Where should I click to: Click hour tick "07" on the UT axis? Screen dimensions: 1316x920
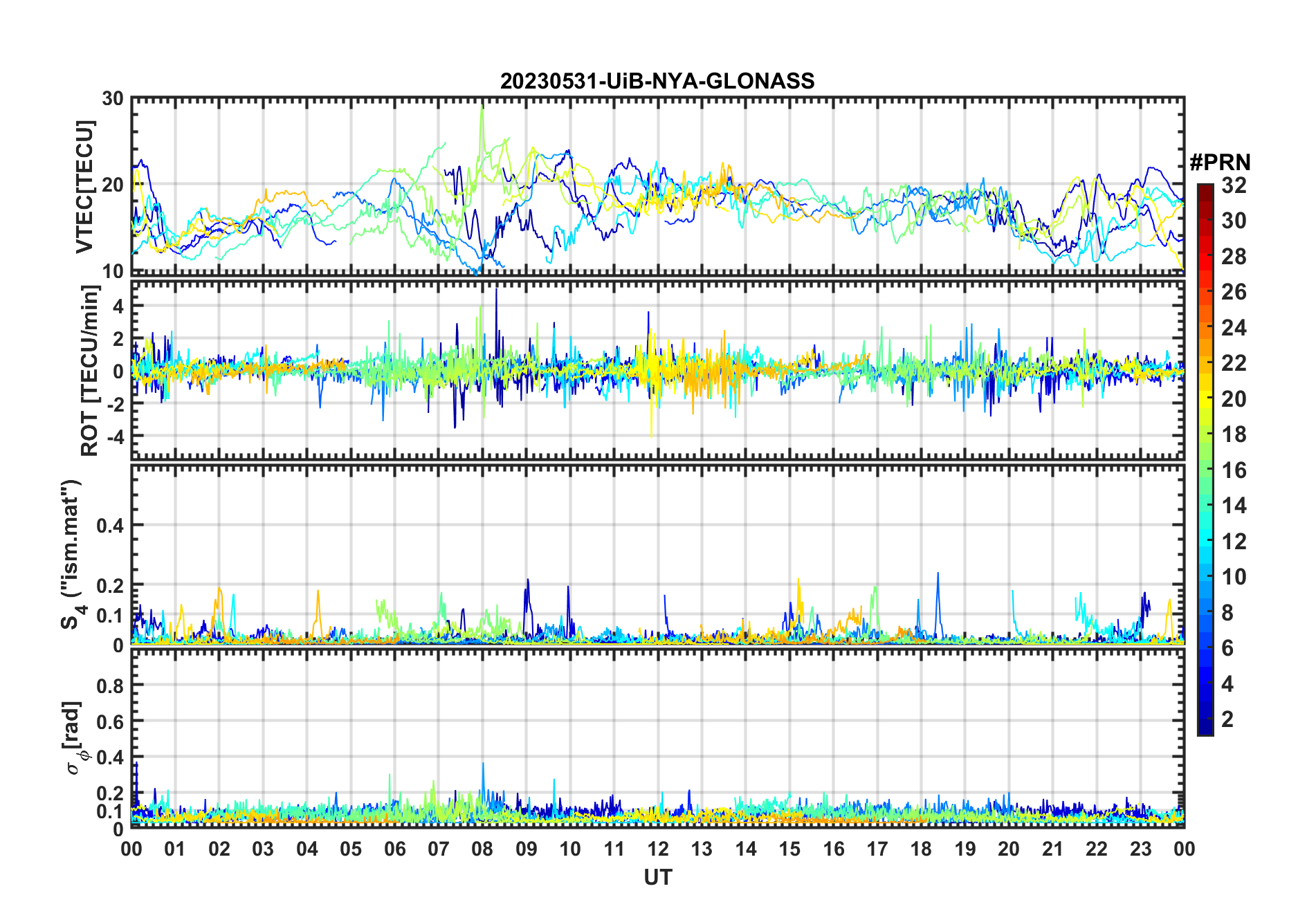point(439,849)
